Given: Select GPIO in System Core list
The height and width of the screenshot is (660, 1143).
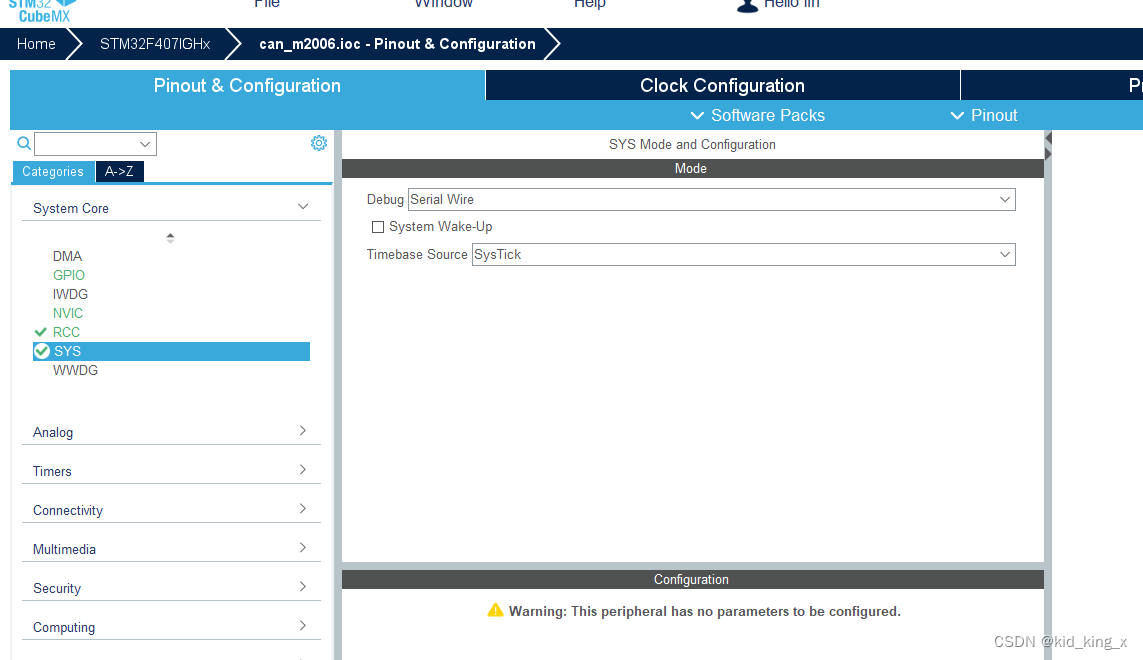Looking at the screenshot, I should [69, 275].
